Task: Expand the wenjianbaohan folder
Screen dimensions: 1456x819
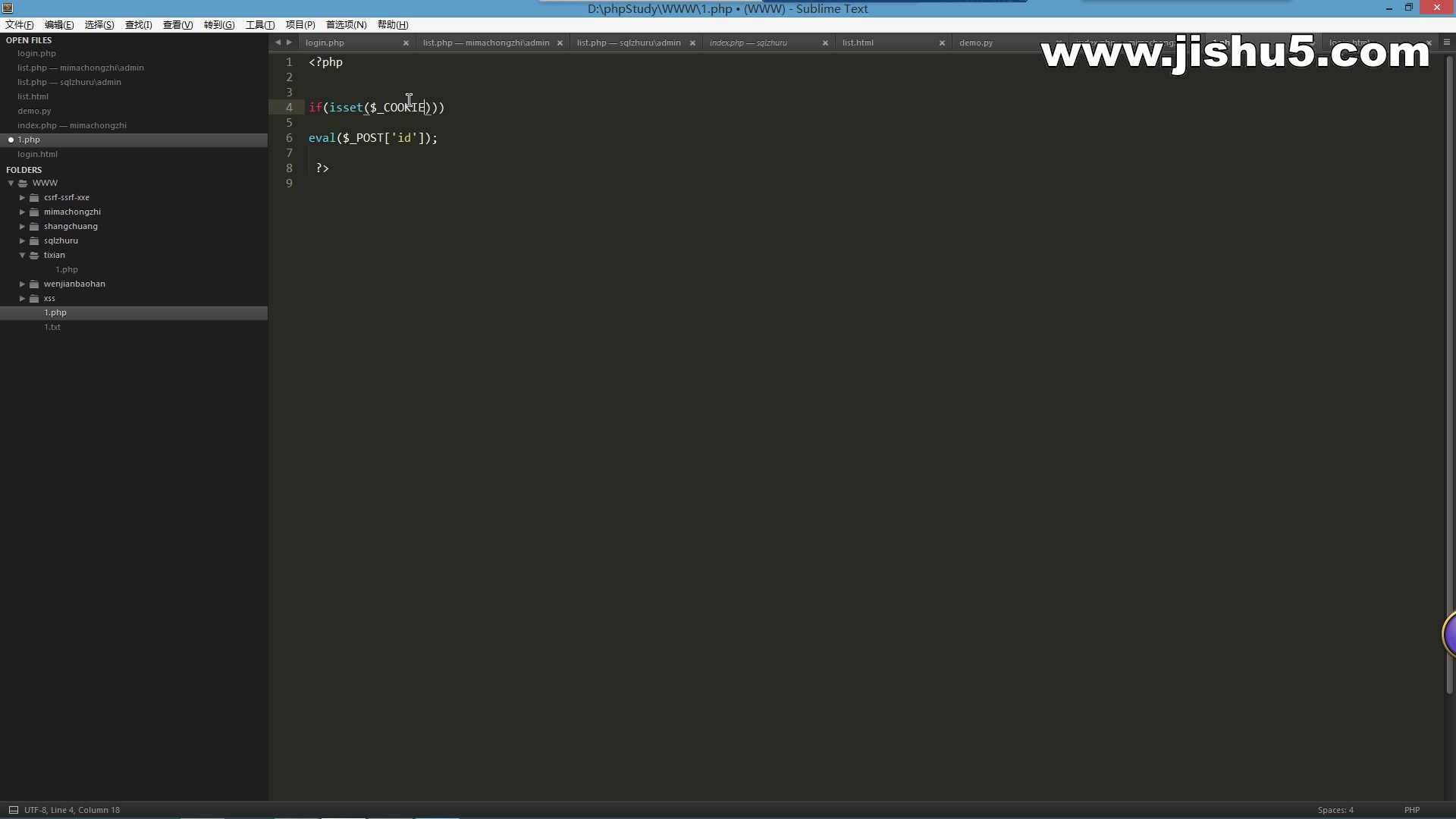Action: (23, 284)
